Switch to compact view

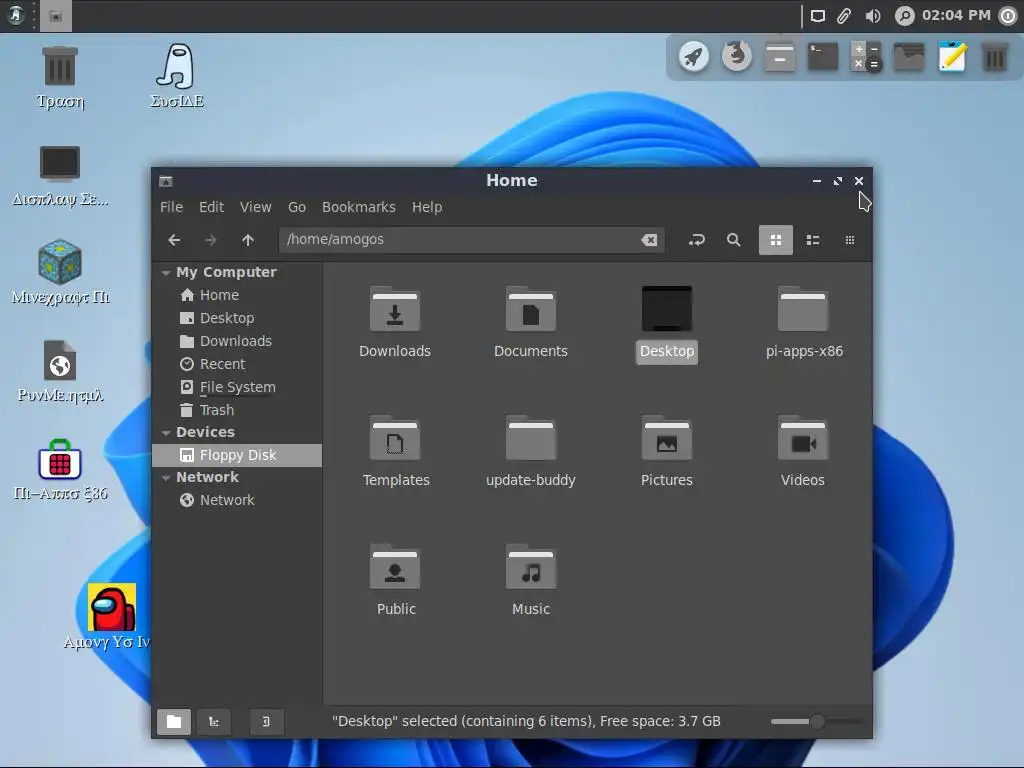pos(850,240)
